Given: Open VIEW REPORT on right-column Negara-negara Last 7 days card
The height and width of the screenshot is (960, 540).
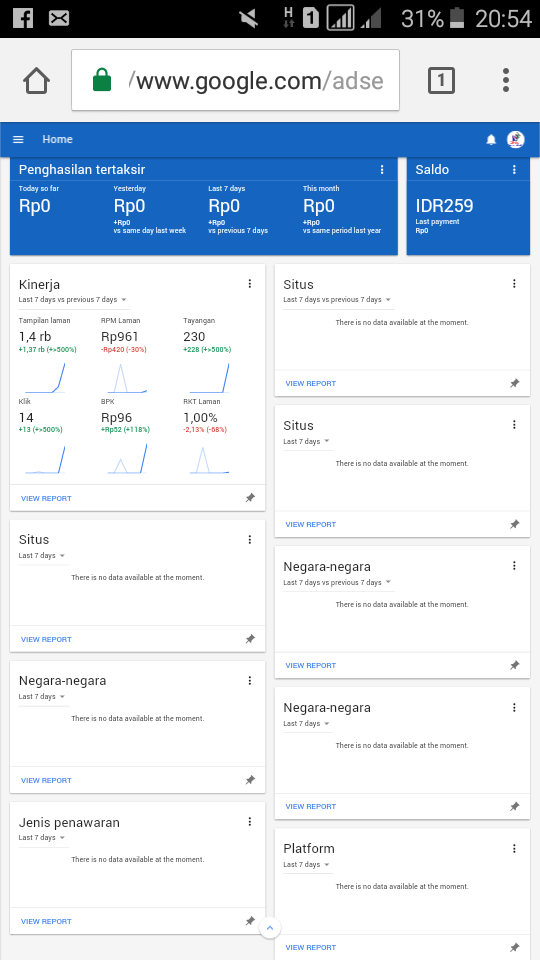Looking at the screenshot, I should click(x=310, y=806).
